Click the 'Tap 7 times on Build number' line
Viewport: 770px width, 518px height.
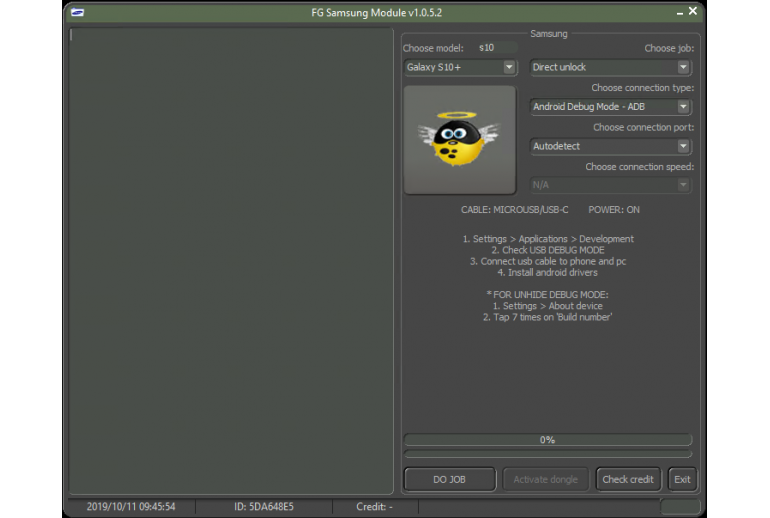coord(548,317)
